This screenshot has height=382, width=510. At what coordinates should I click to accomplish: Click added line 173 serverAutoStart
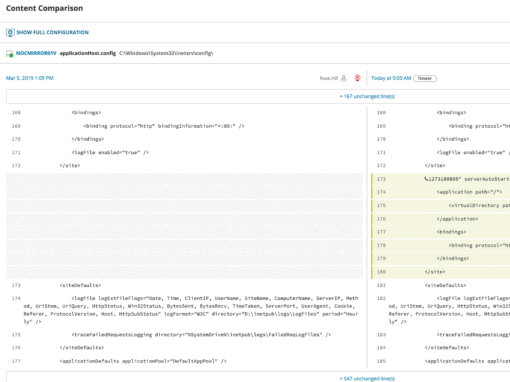pyautogui.click(x=440, y=179)
